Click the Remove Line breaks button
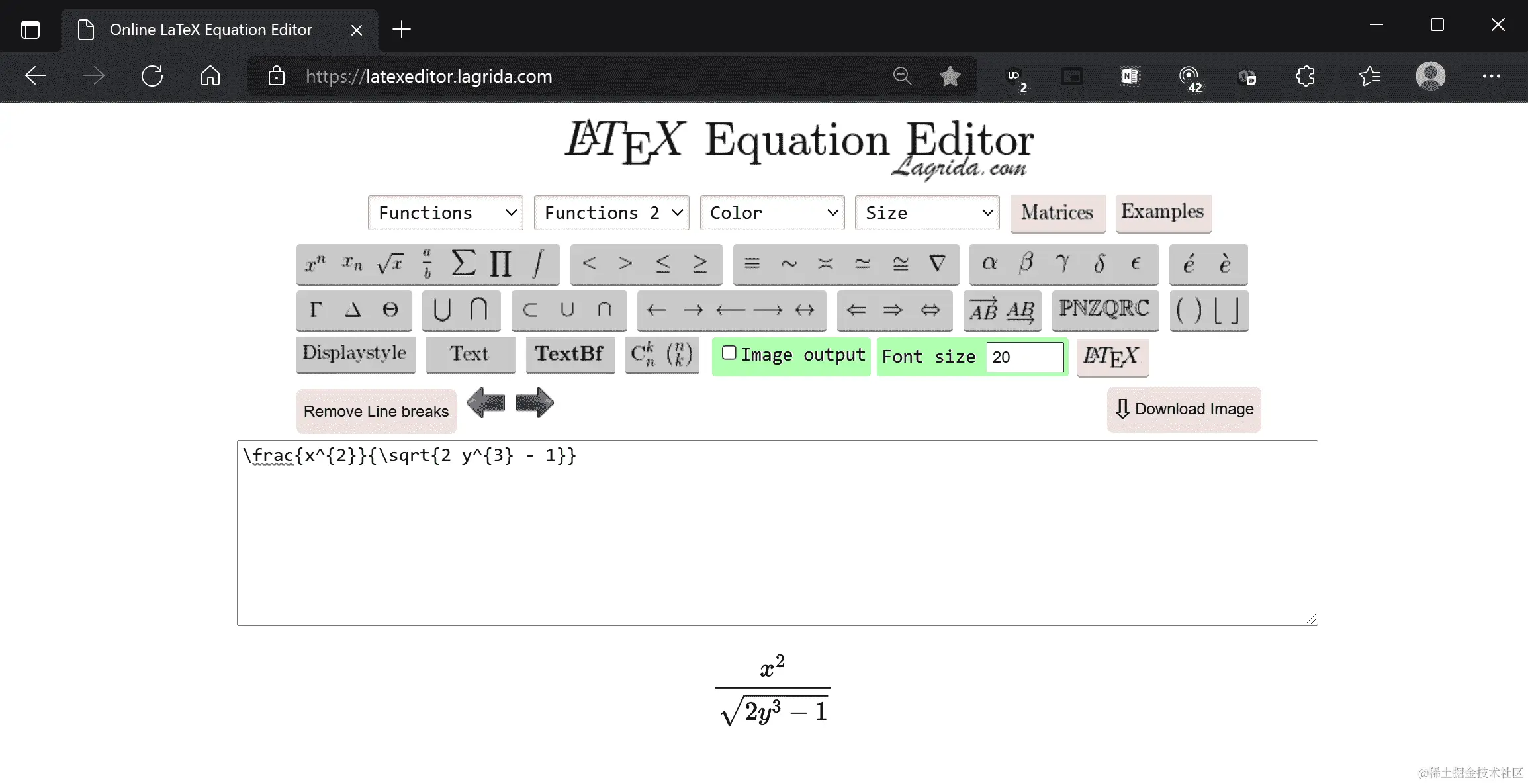1528x784 pixels. pyautogui.click(x=376, y=412)
